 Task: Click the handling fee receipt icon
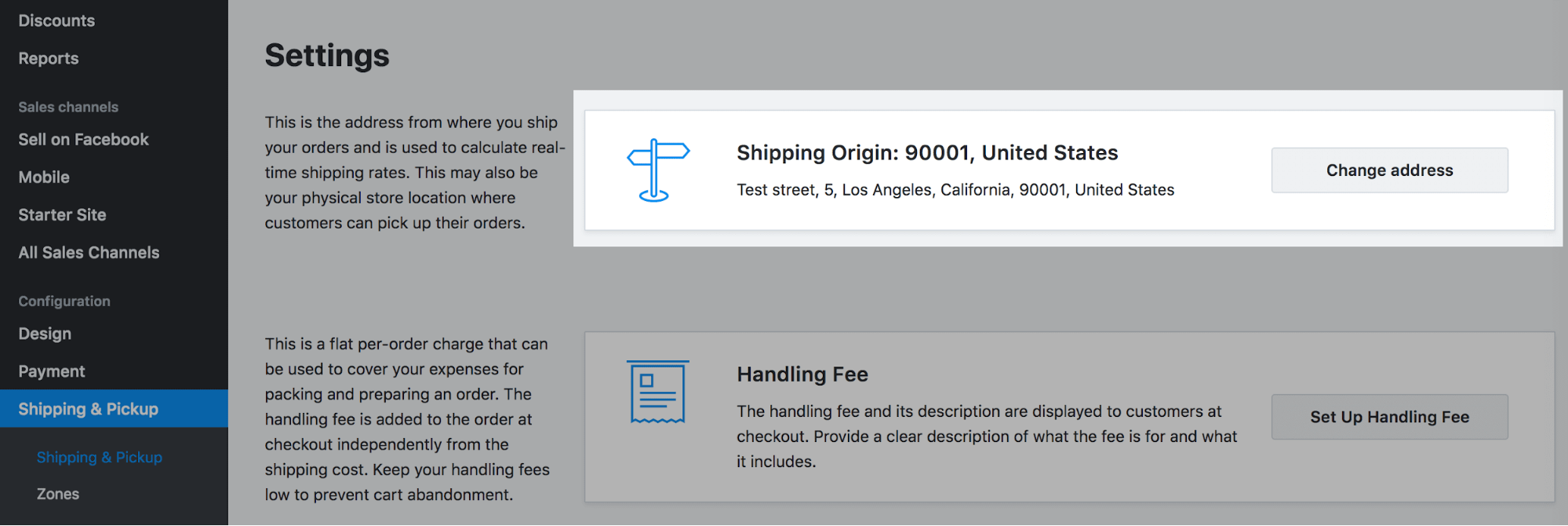point(657,392)
